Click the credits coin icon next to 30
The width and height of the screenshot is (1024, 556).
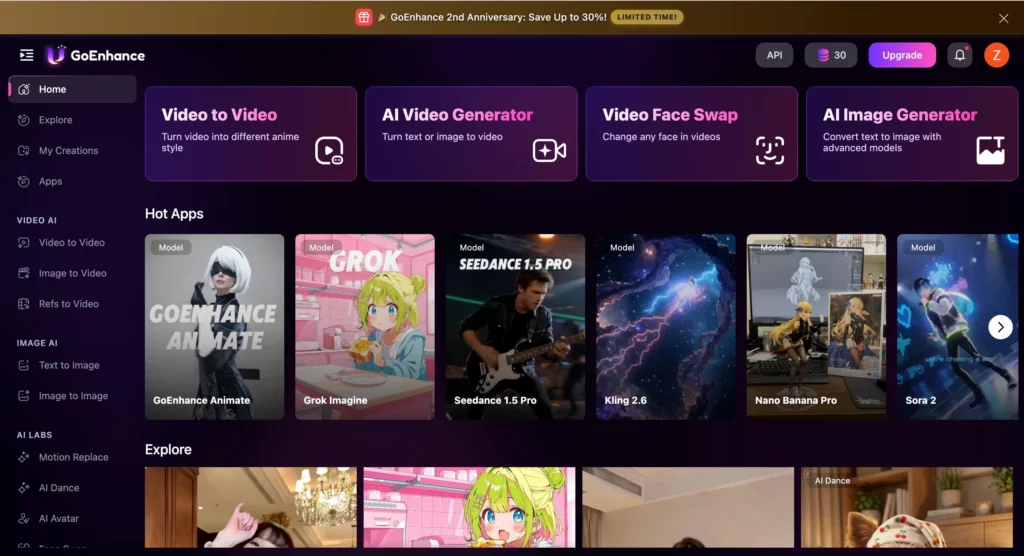click(824, 56)
